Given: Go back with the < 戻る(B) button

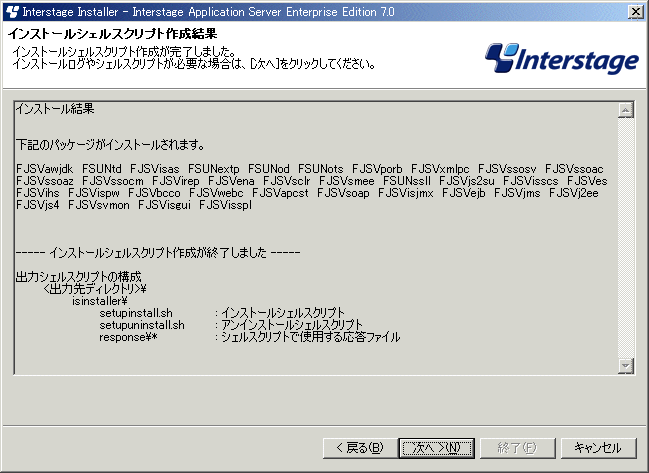Looking at the screenshot, I should point(360,448).
